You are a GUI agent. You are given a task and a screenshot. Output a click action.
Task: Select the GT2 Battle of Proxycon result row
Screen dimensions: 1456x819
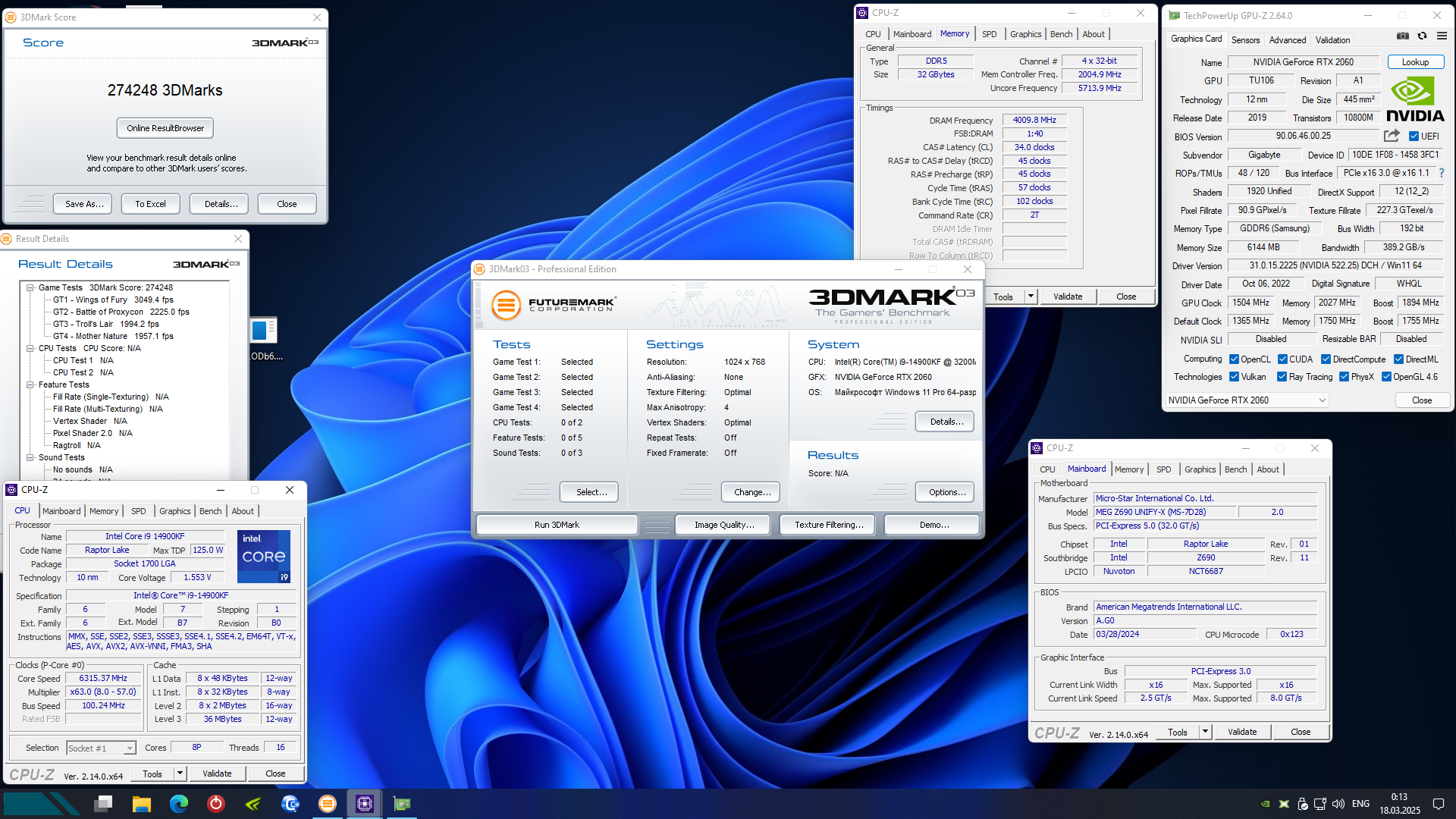click(x=121, y=312)
